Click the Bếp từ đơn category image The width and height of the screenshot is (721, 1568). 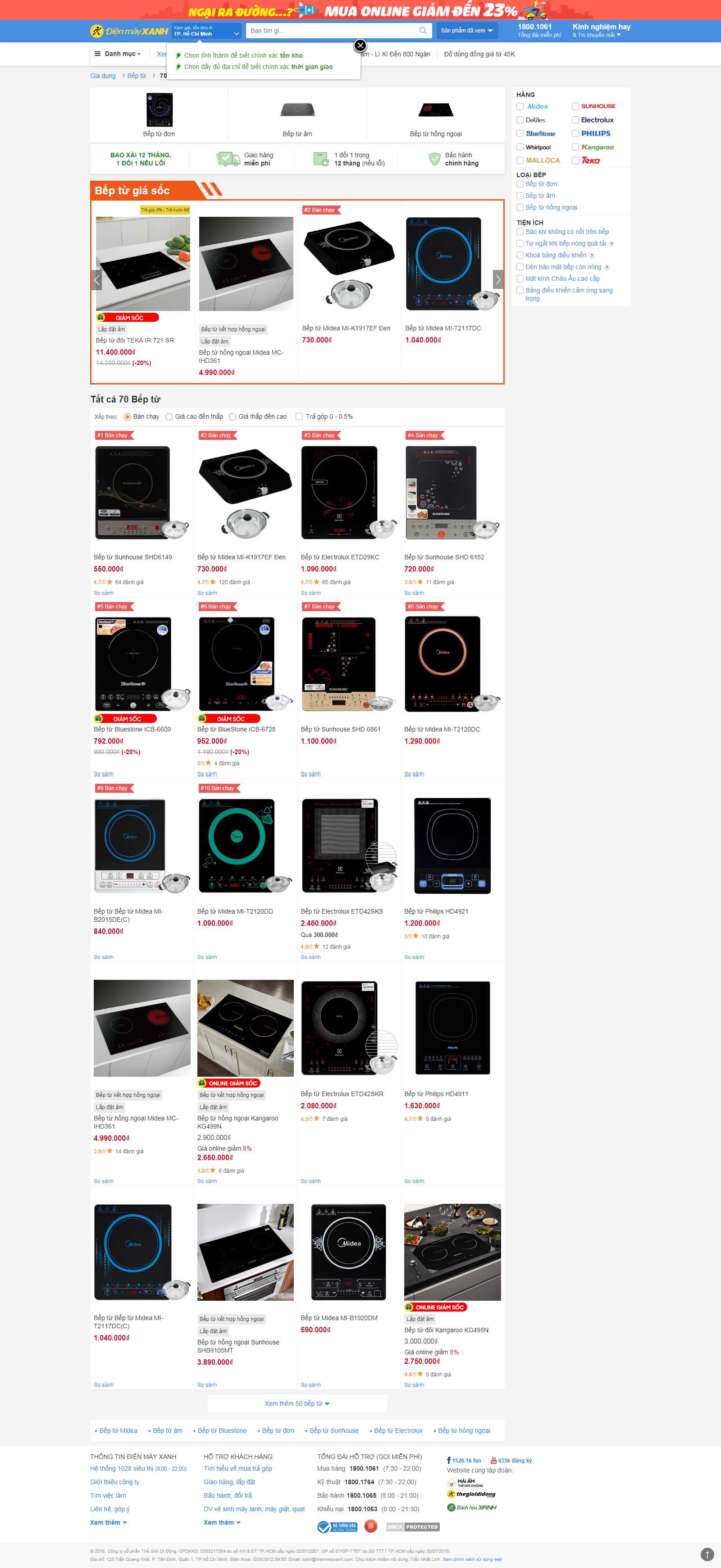pos(160,110)
